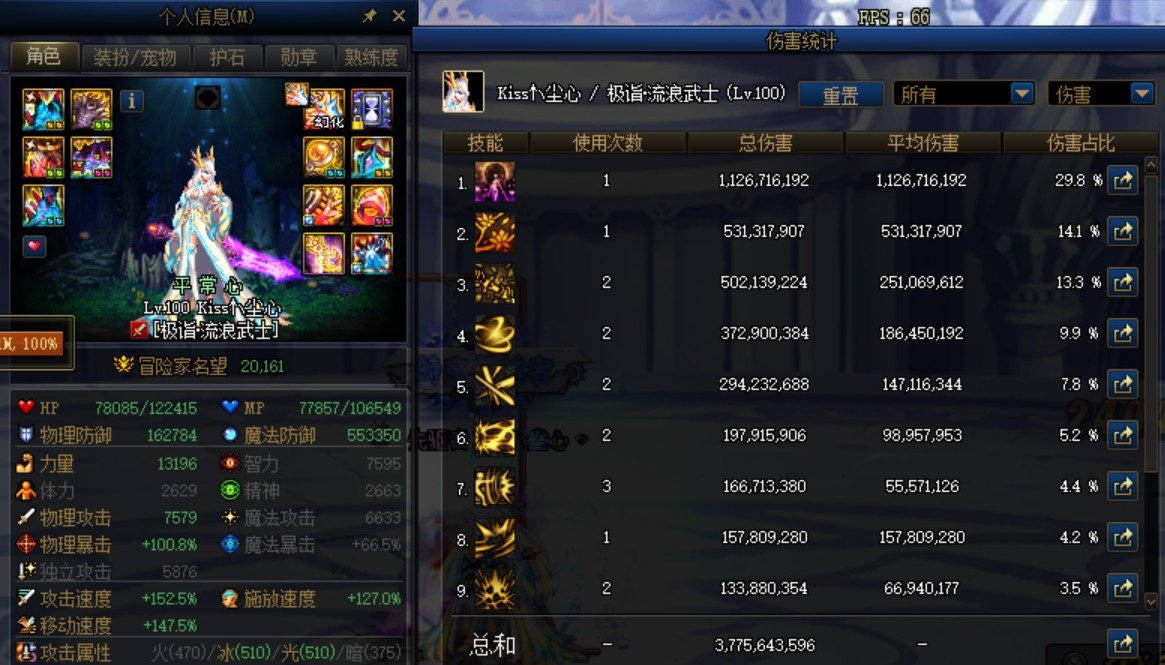Toggle the red checkbox beside 极诣·流浪武士
Viewport: 1165px width, 665px height.
[139, 329]
